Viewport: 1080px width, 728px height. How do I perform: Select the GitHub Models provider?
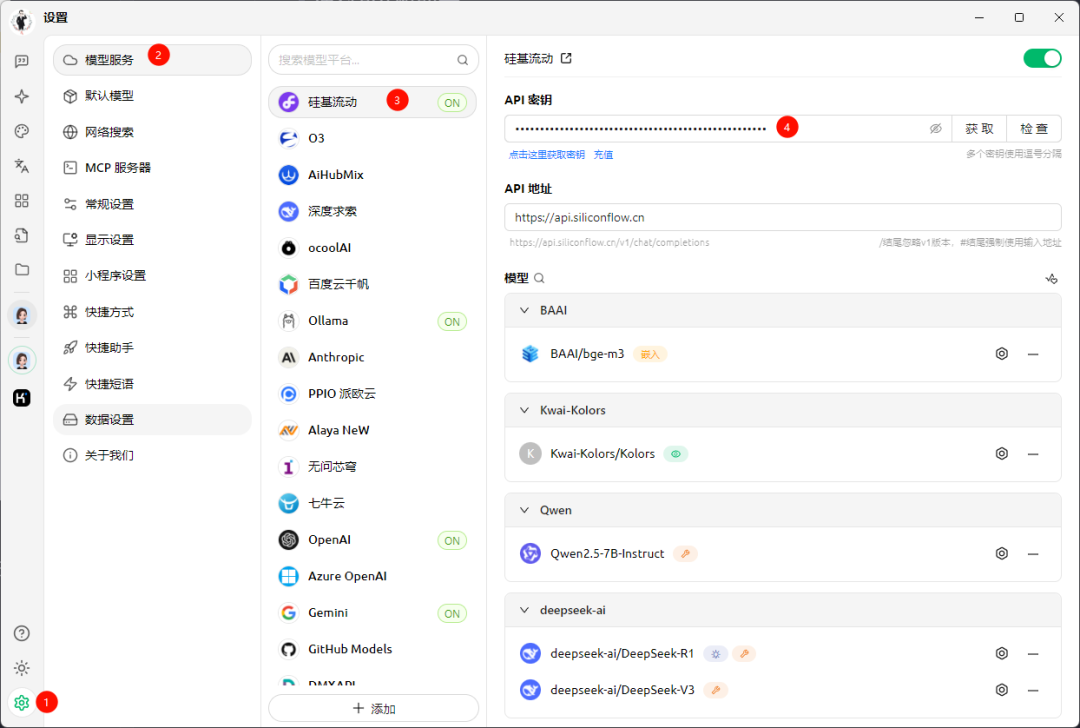(373, 649)
